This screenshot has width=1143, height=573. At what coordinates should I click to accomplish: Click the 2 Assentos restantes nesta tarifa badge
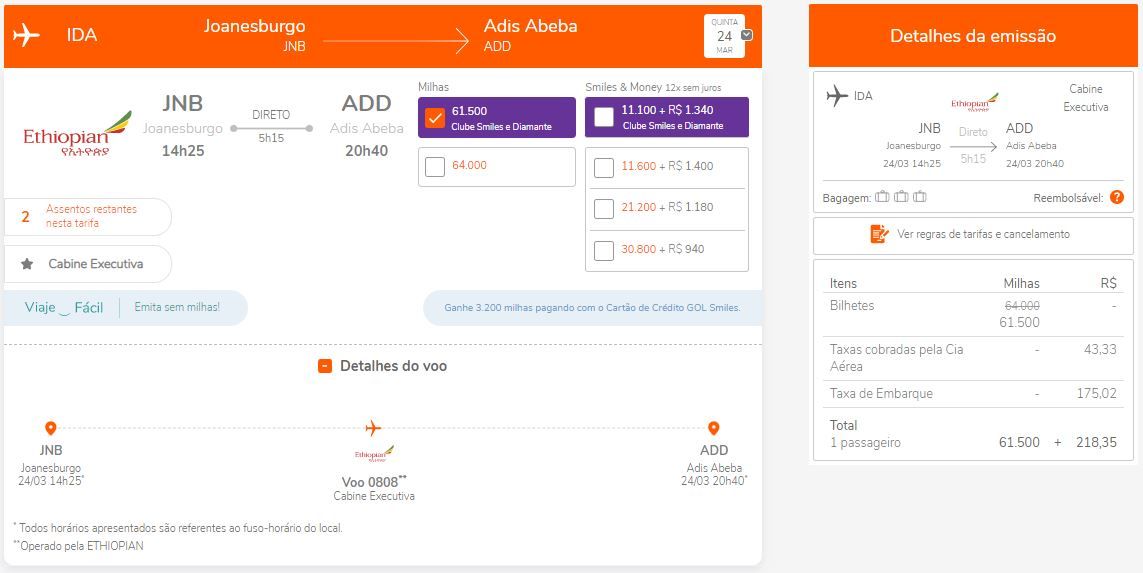tap(87, 217)
